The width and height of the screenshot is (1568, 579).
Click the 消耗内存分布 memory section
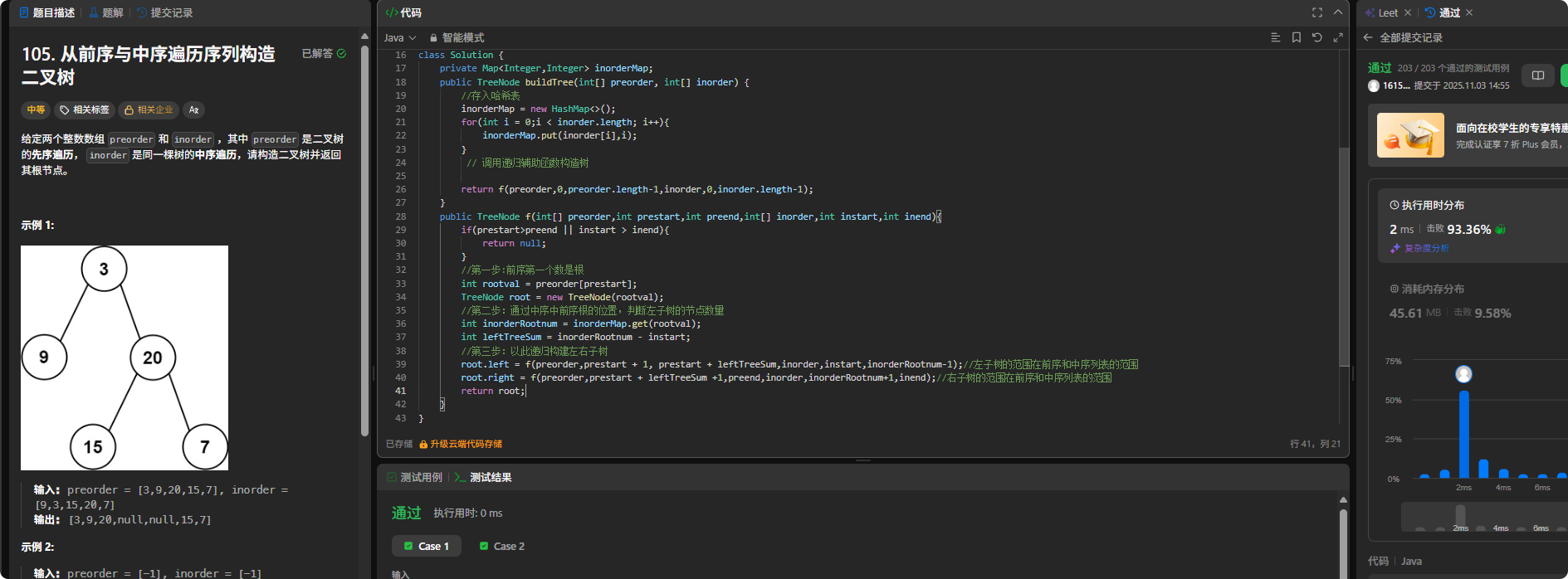click(x=1427, y=289)
